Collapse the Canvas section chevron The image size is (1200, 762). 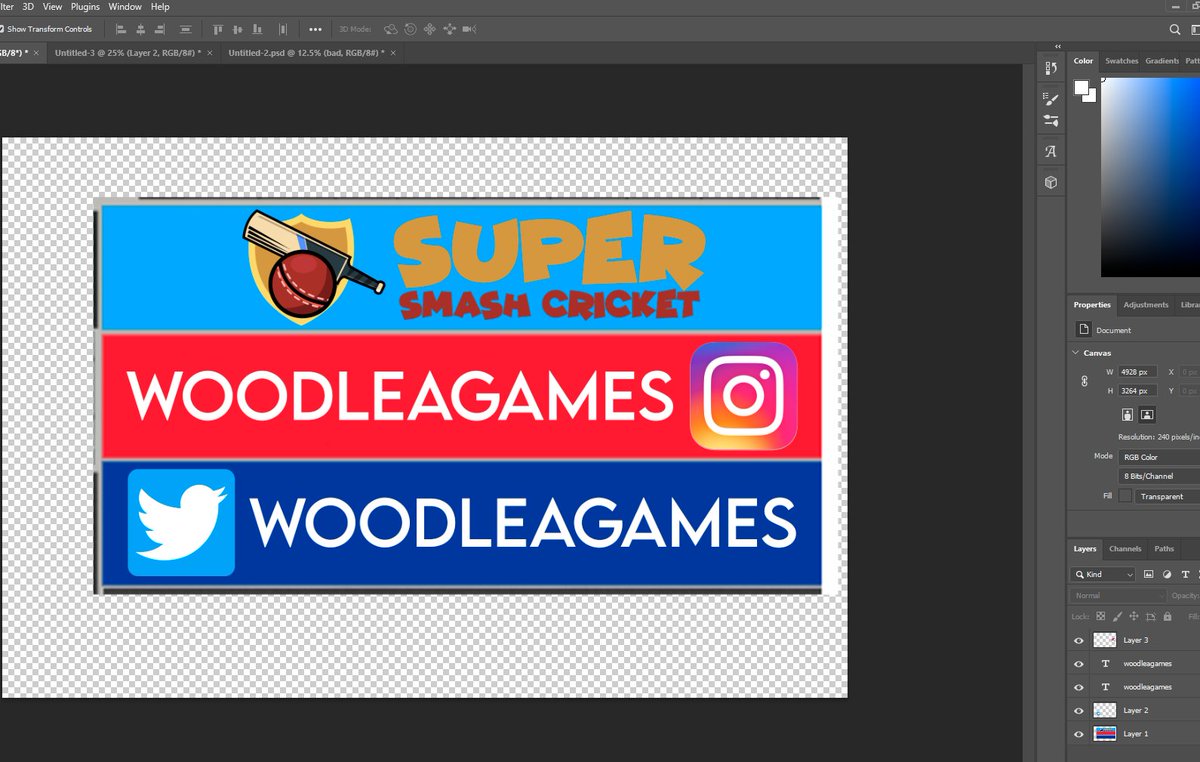pos(1075,353)
